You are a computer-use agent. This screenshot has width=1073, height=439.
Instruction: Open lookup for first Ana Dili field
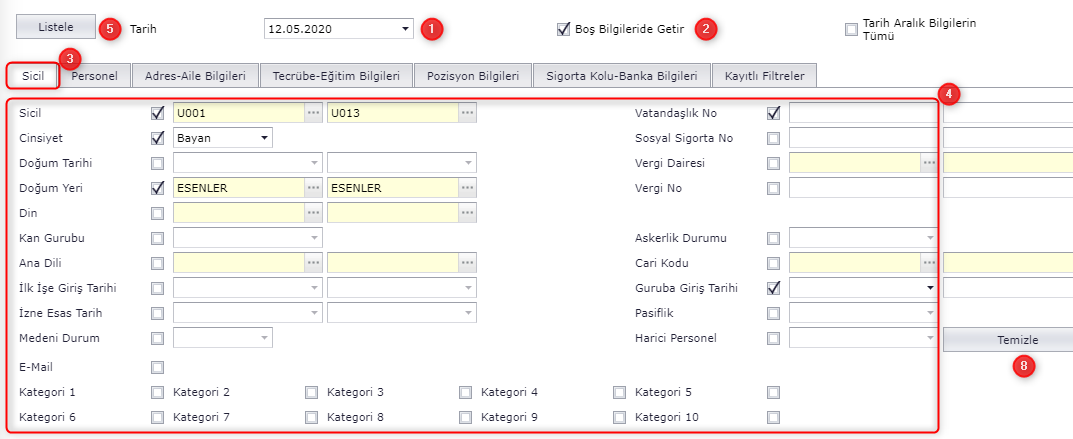pos(313,263)
